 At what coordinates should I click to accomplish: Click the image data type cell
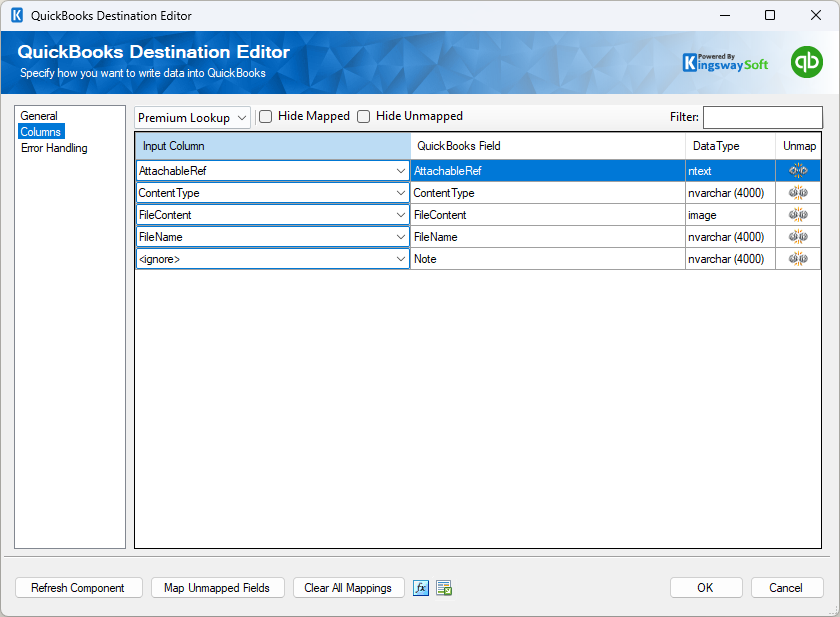tap(730, 215)
